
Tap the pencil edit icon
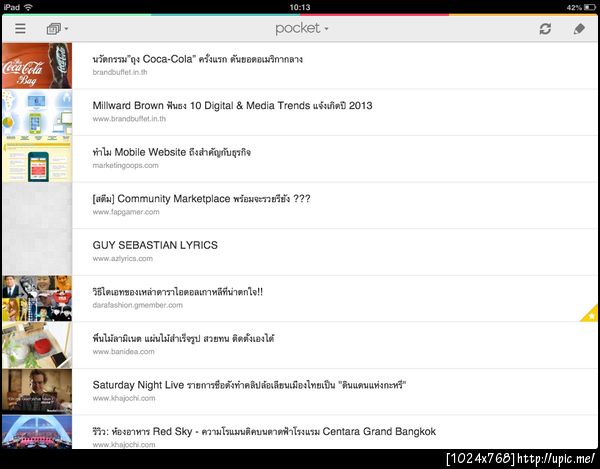click(579, 29)
